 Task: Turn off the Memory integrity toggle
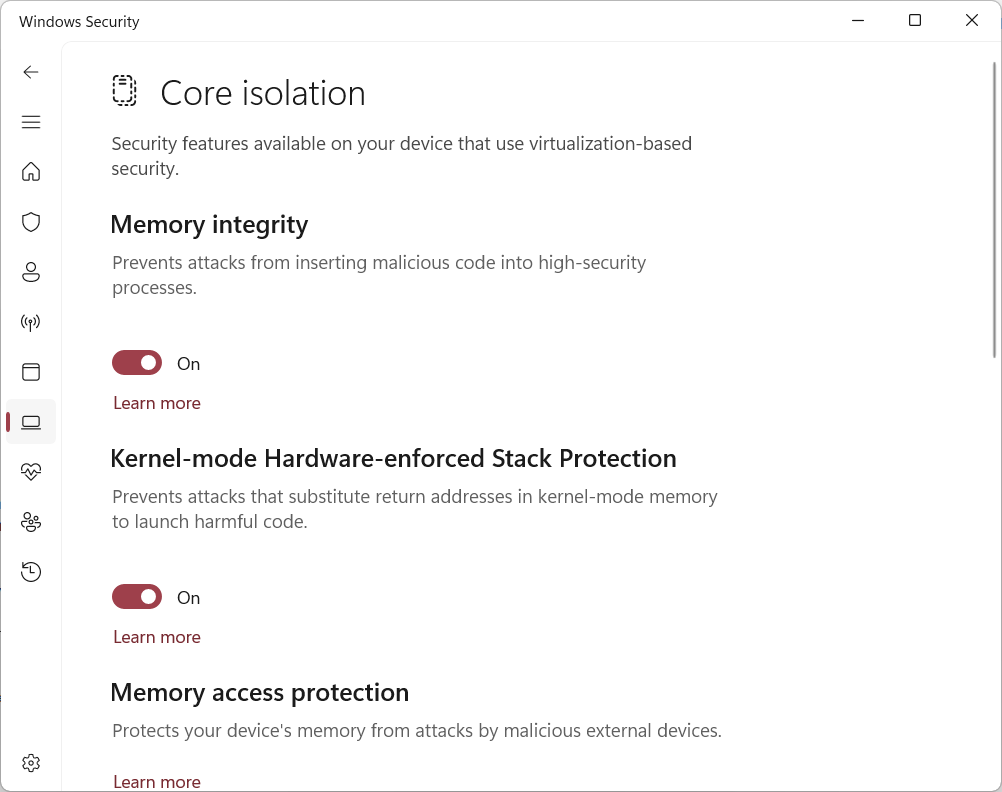[137, 363]
